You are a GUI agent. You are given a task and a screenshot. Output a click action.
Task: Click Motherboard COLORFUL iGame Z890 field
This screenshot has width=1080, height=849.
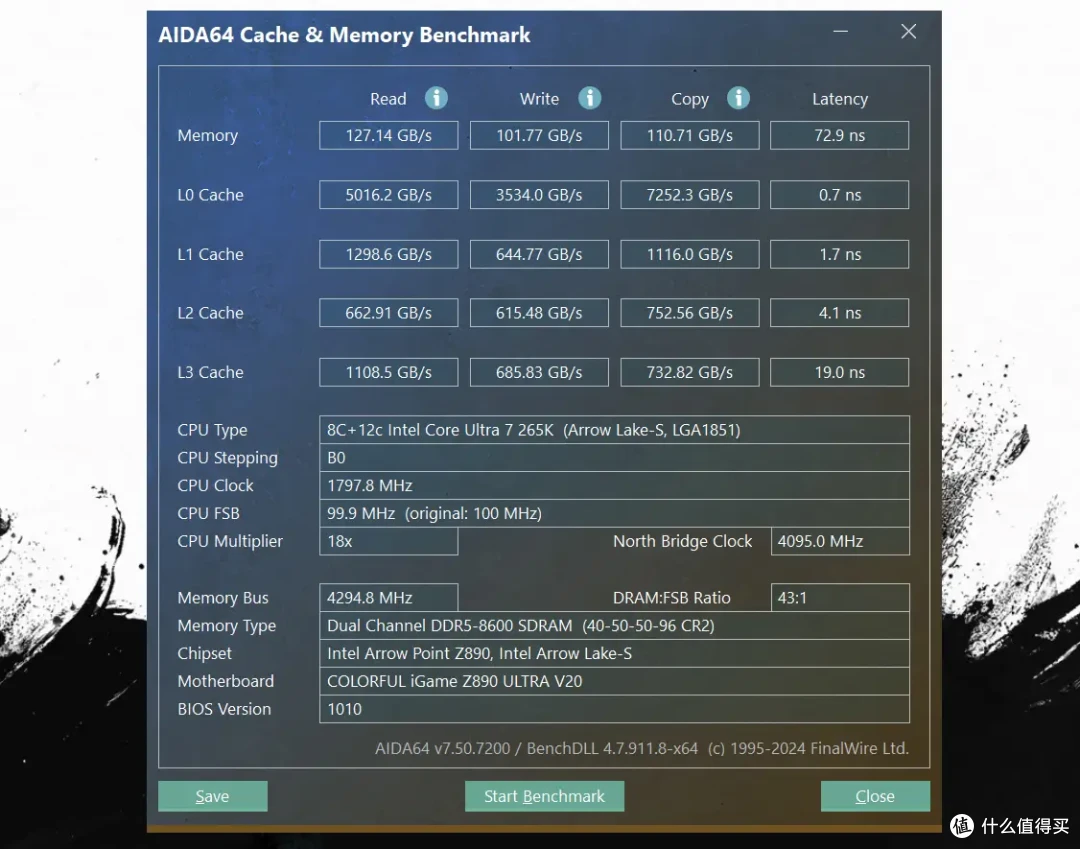point(614,681)
